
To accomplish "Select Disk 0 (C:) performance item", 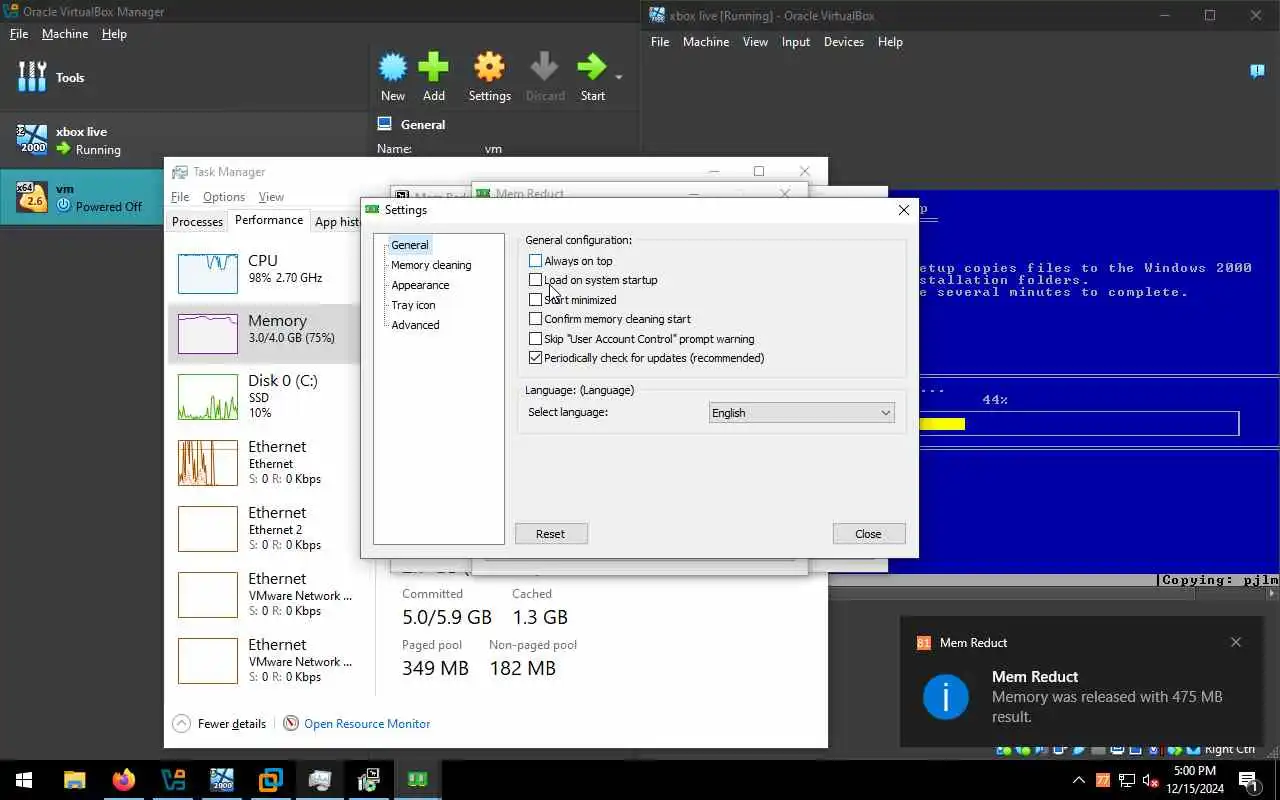I will [x=264, y=395].
